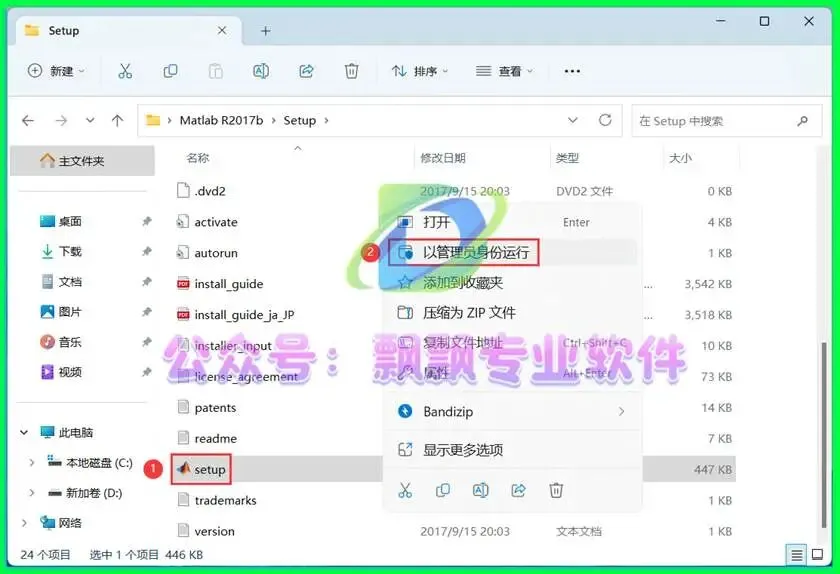The image size is (840, 574).
Task: Close the Setup tab
Action: 222,31
